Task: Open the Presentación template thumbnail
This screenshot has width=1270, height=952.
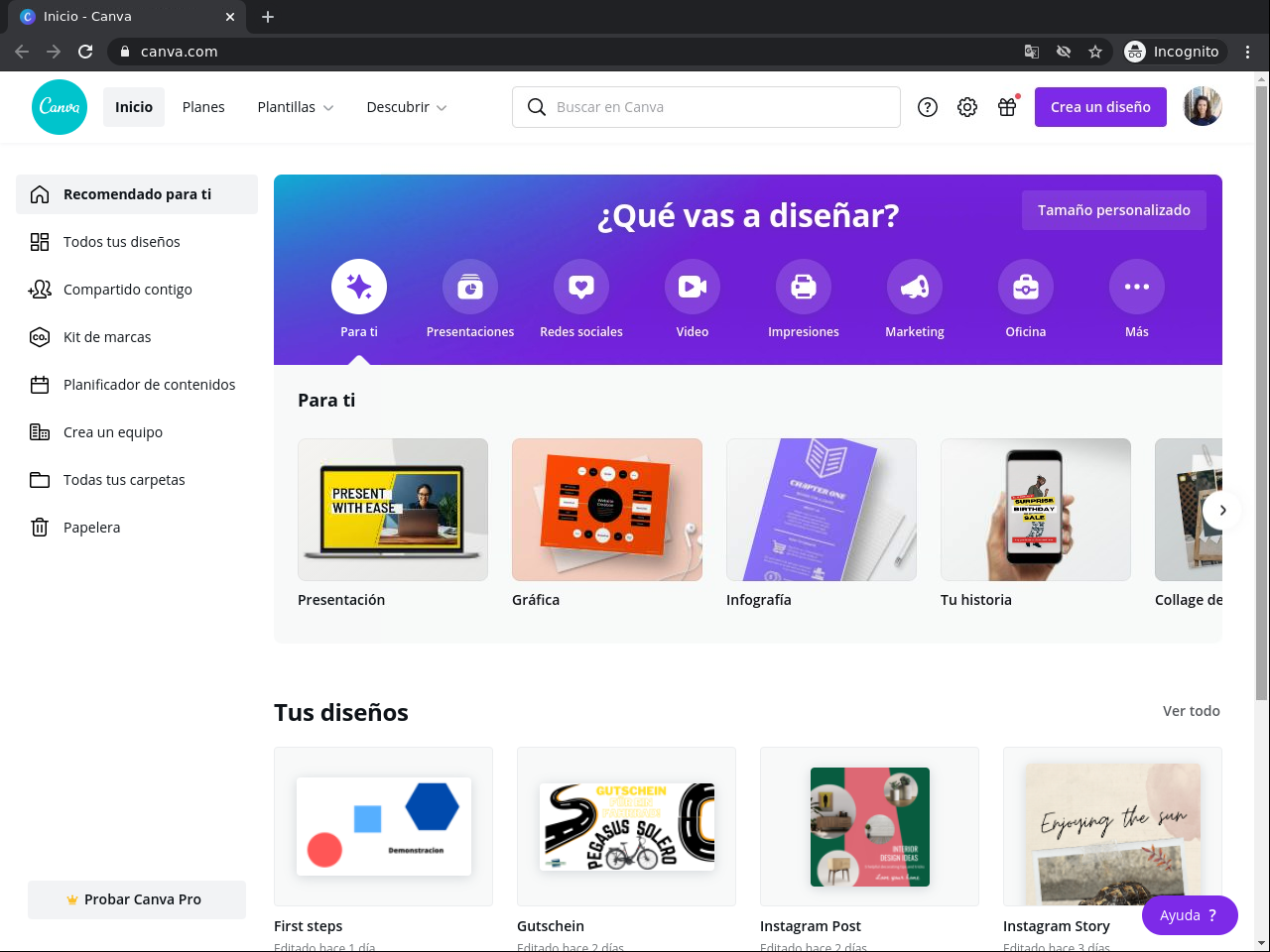Action: [393, 510]
